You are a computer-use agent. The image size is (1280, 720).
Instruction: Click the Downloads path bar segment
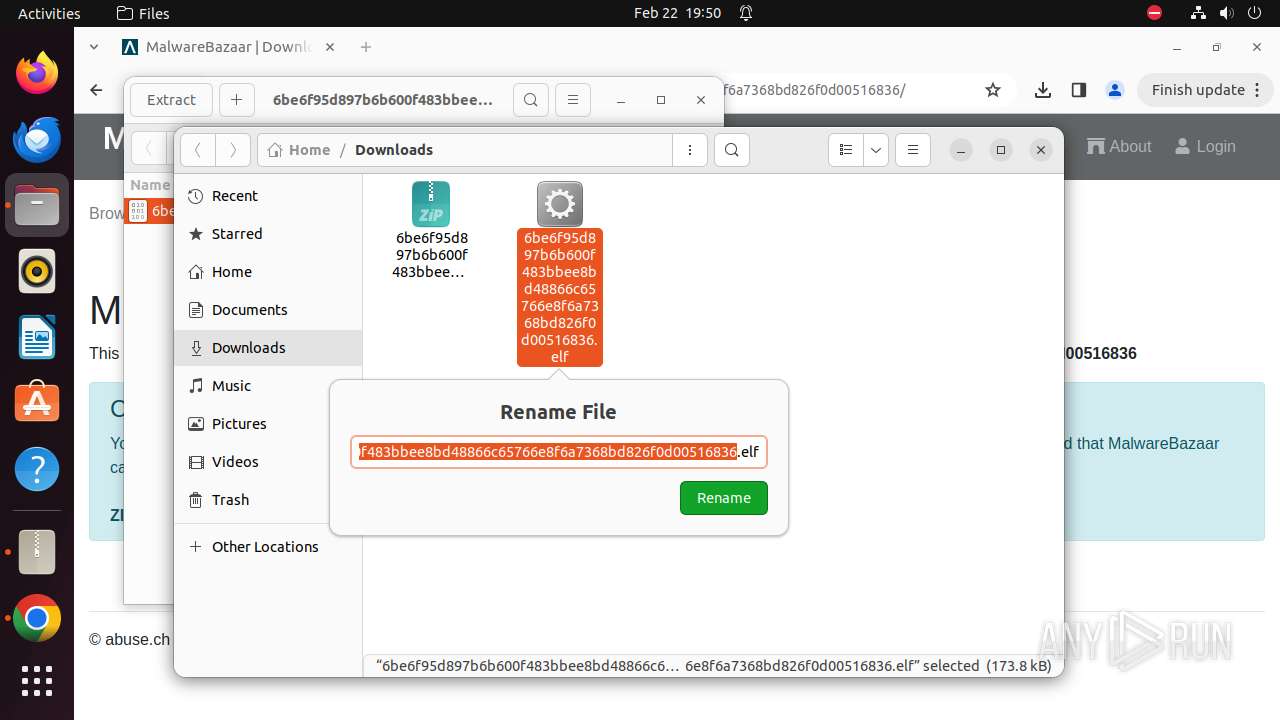[x=394, y=150]
